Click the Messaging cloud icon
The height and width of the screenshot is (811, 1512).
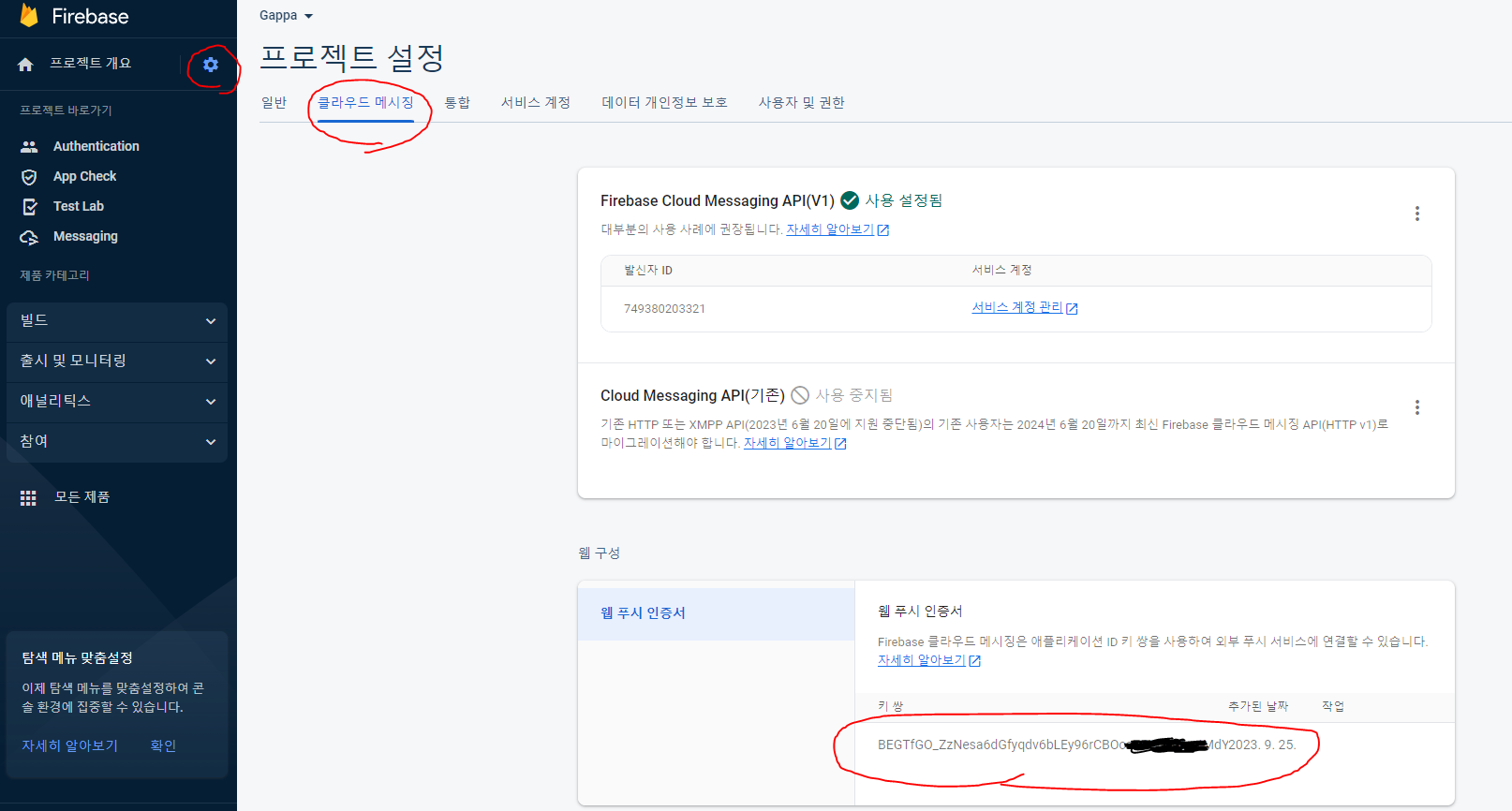tap(29, 237)
